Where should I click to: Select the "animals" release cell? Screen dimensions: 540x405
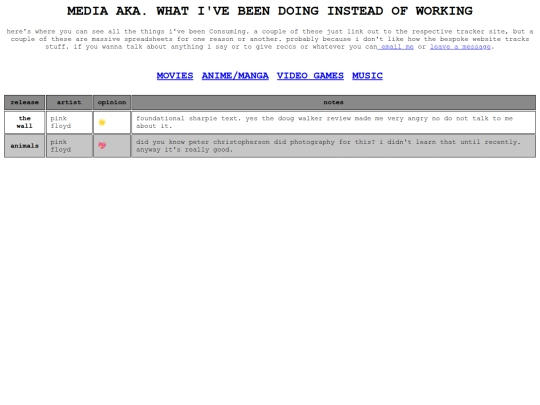click(24, 146)
